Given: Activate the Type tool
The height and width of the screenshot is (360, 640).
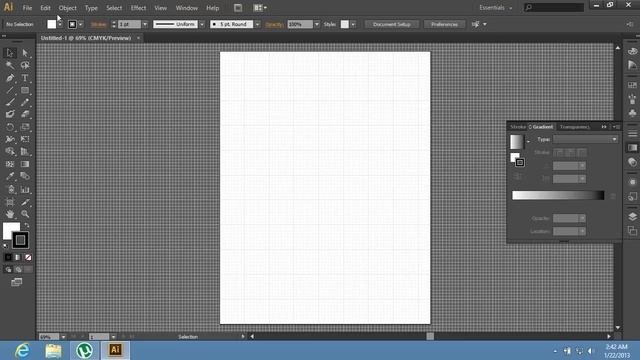Looking at the screenshot, I should (x=25, y=78).
